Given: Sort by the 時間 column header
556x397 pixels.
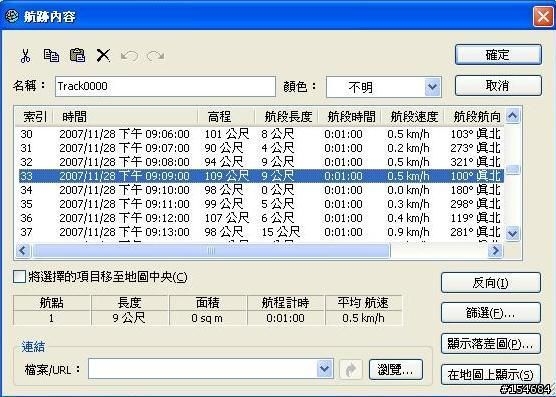Looking at the screenshot, I should 125,117.
